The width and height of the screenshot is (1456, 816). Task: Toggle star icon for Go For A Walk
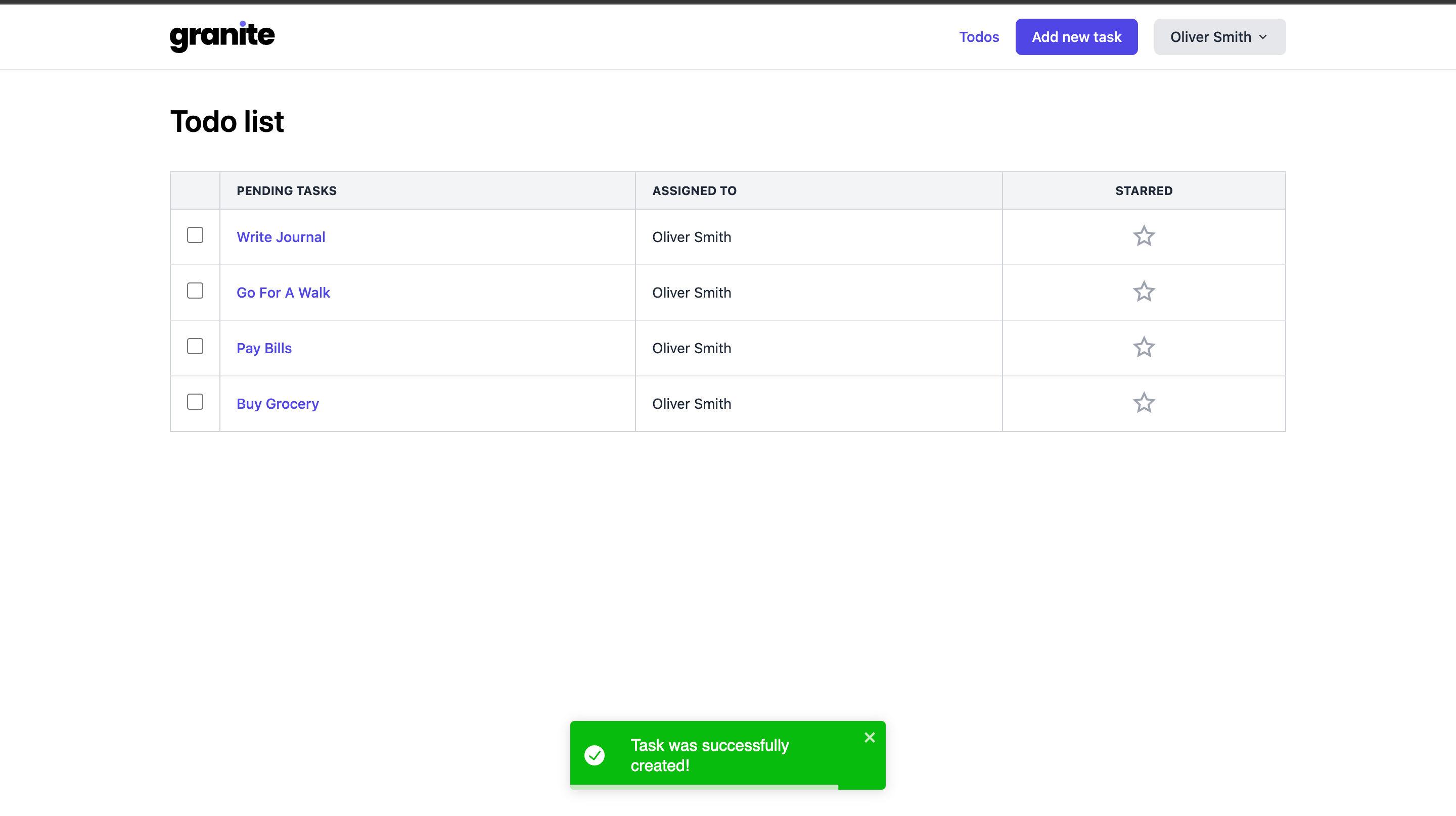click(1144, 292)
